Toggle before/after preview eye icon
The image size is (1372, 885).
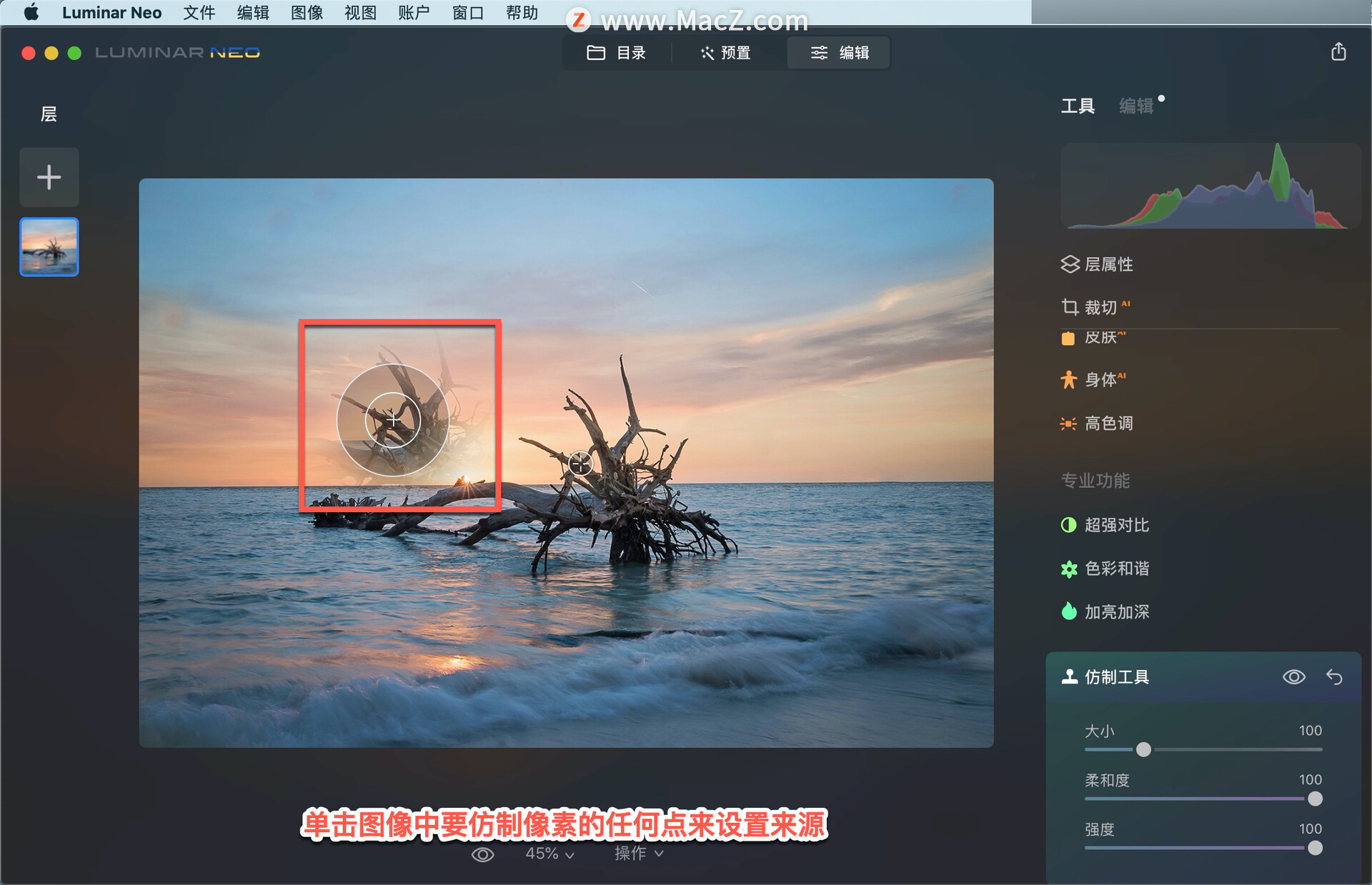(482, 854)
